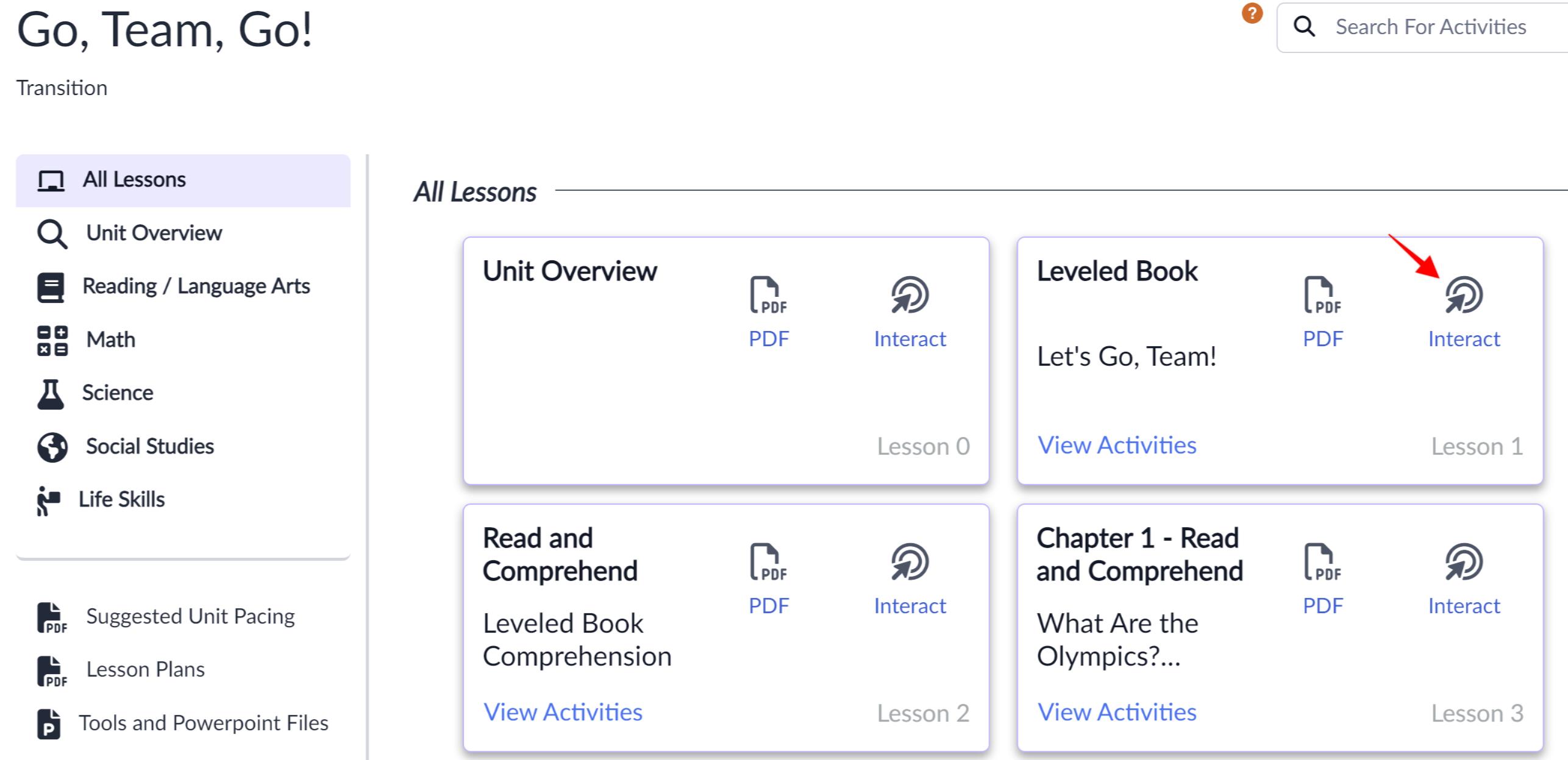View Activities for Leveled Book lesson
1568x760 pixels.
pos(1117,446)
